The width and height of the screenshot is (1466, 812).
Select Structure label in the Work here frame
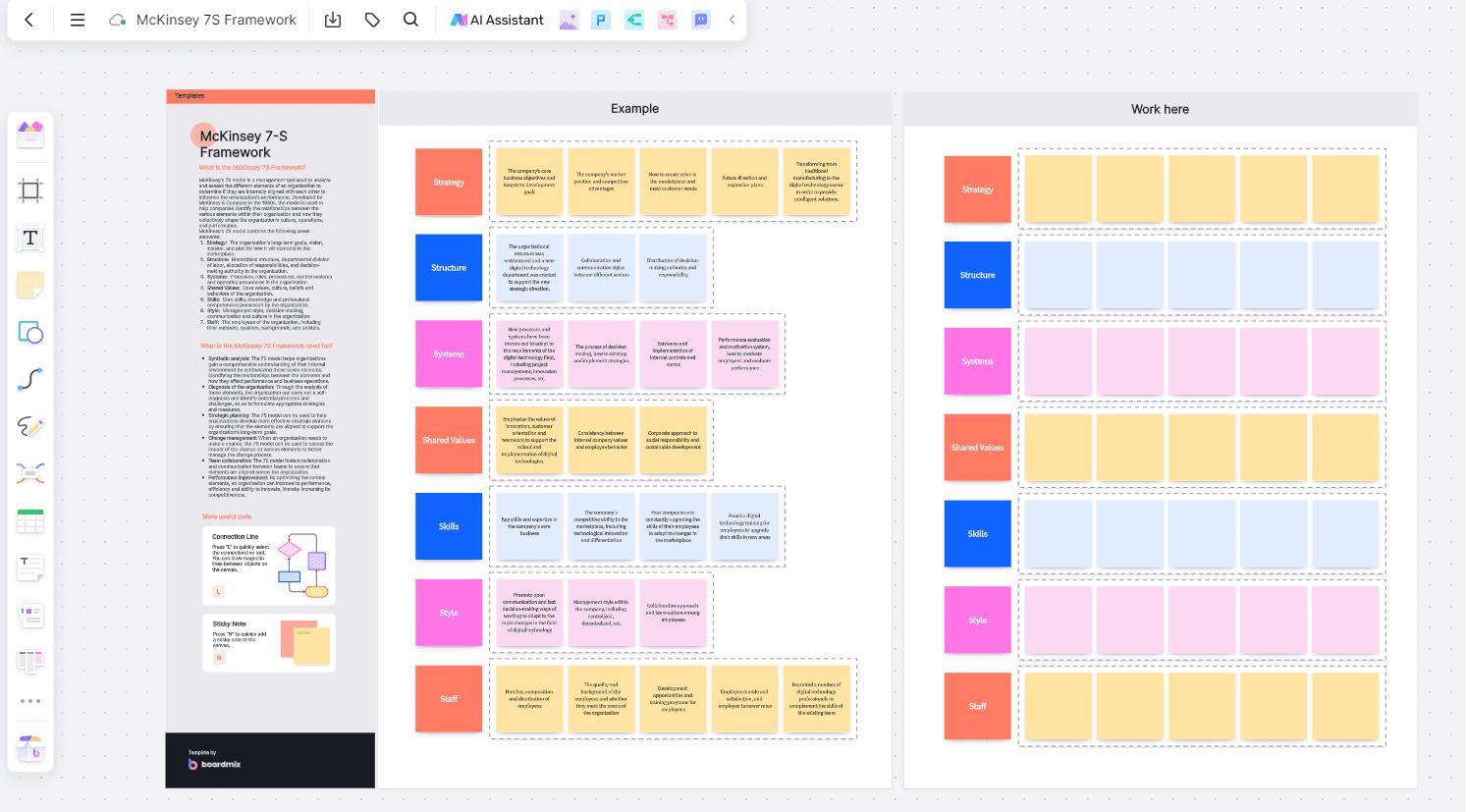tap(978, 276)
